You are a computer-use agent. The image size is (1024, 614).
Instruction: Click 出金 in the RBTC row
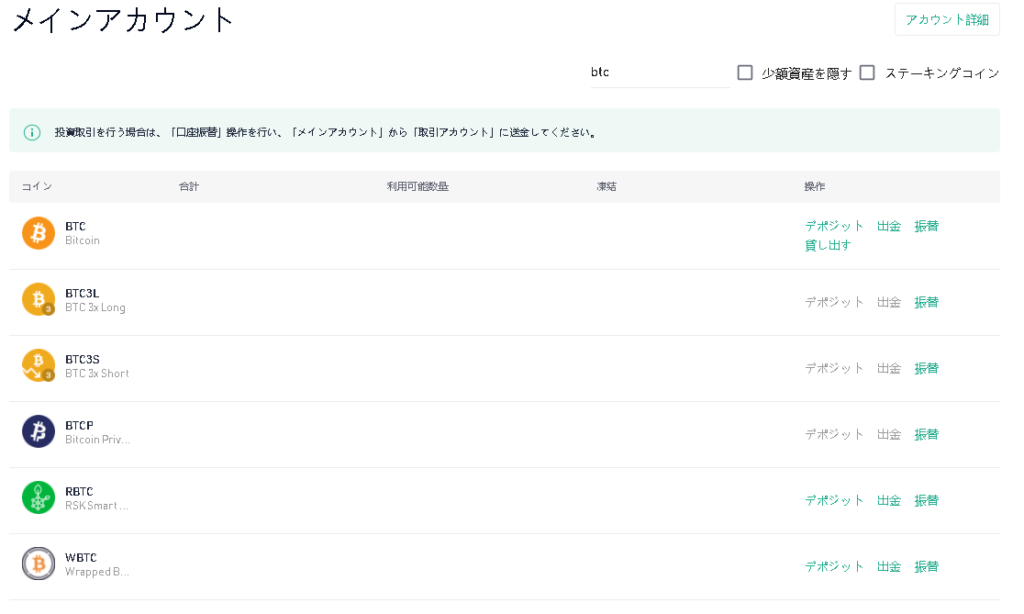point(889,500)
